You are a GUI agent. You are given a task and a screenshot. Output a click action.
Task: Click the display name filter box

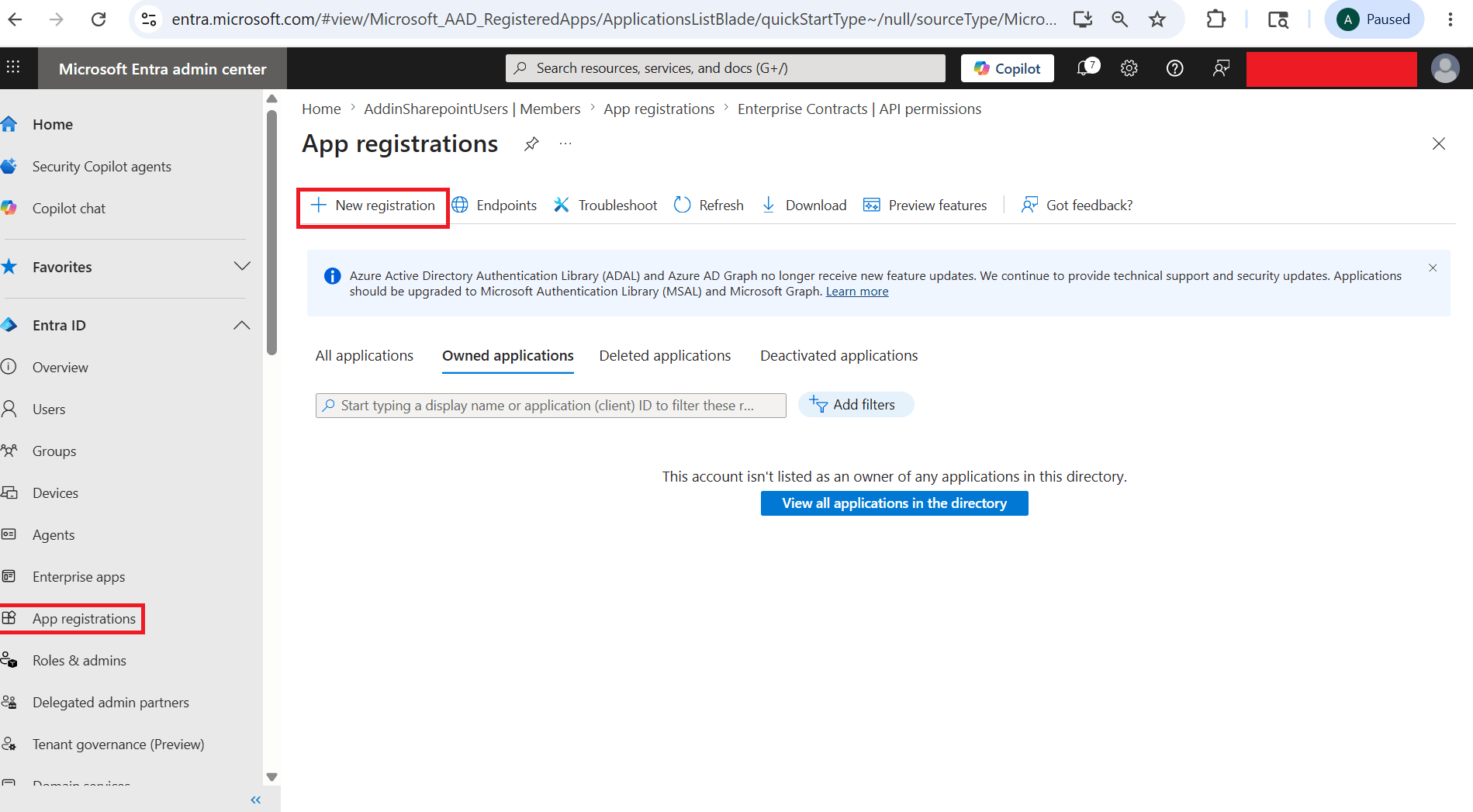551,406
